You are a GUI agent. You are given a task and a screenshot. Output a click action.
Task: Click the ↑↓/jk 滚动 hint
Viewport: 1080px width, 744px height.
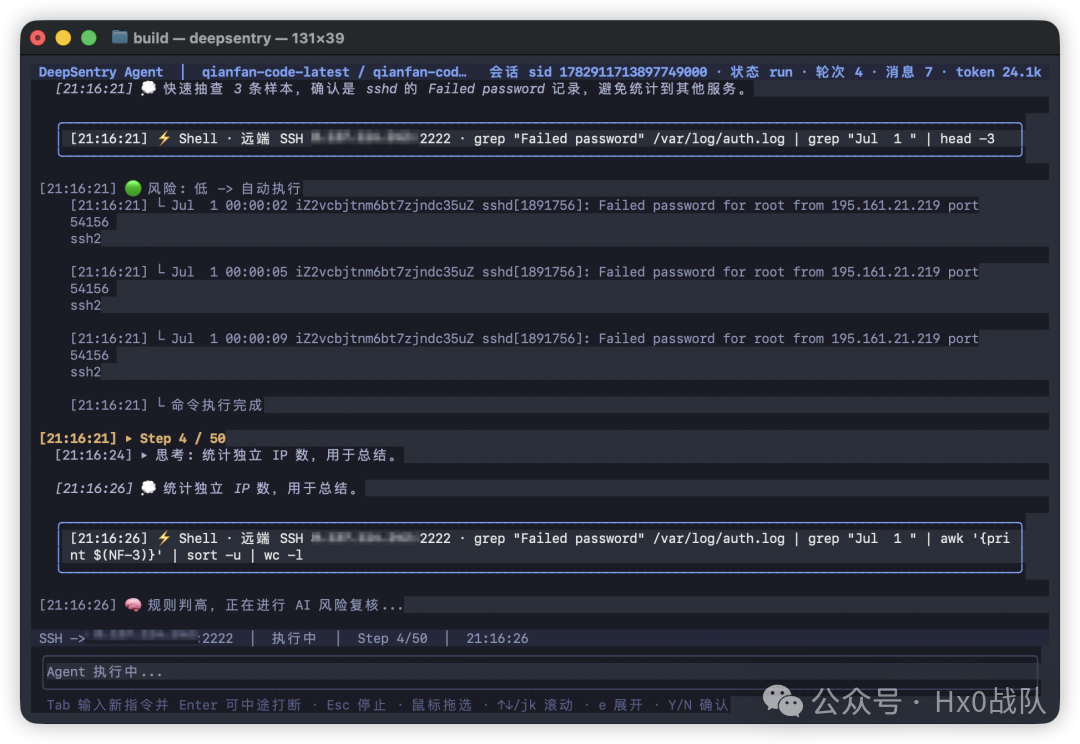pos(535,705)
